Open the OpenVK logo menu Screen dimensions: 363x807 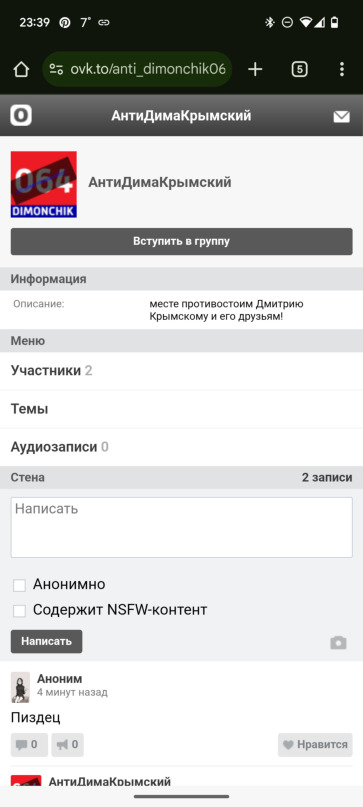pos(21,115)
